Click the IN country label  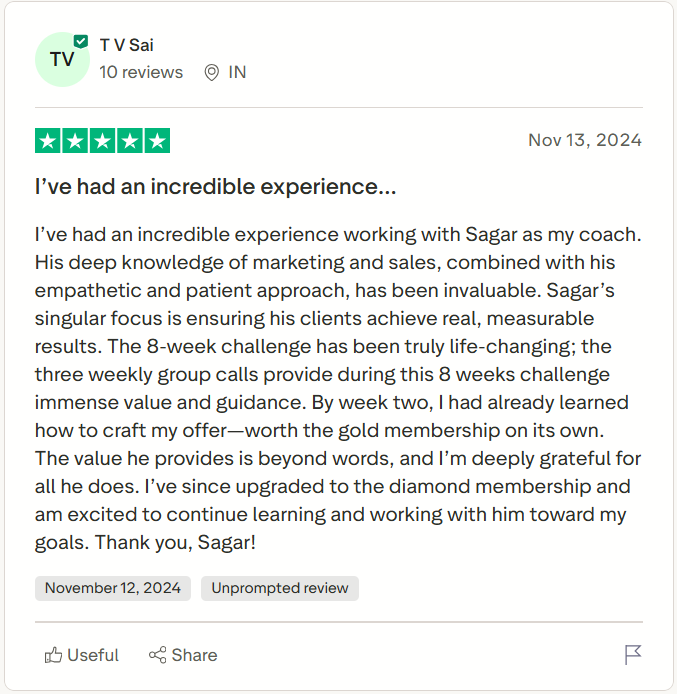[237, 72]
